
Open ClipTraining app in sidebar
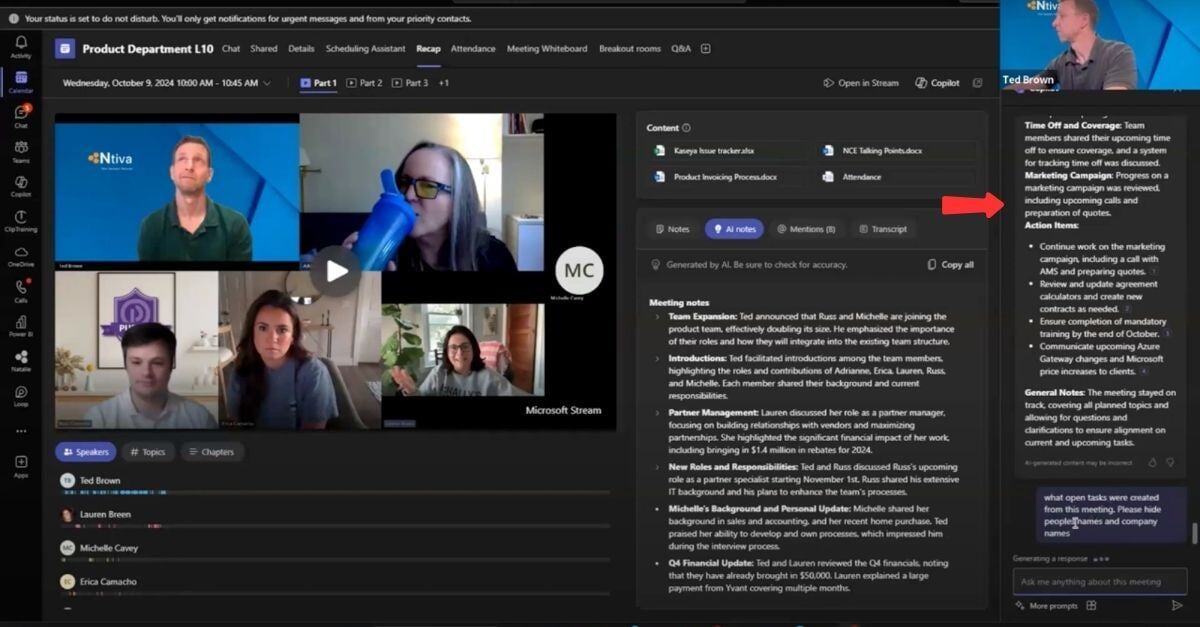click(21, 221)
